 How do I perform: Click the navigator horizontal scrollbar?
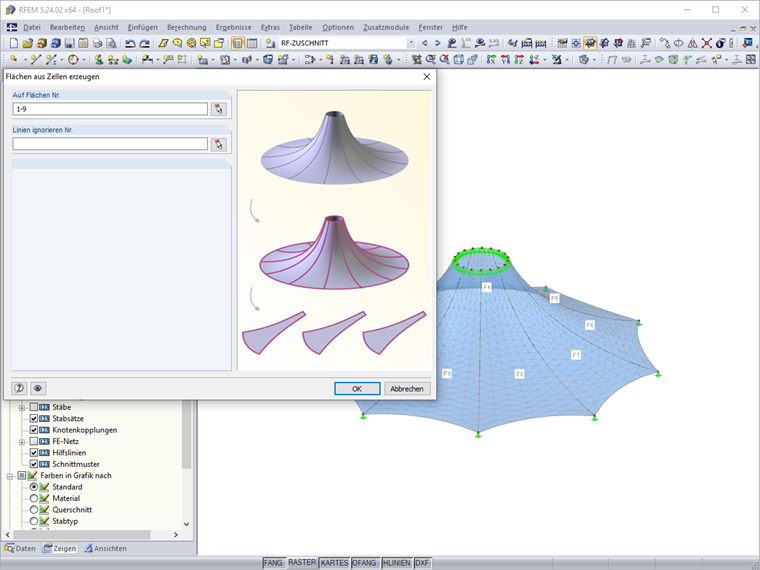(x=81, y=535)
